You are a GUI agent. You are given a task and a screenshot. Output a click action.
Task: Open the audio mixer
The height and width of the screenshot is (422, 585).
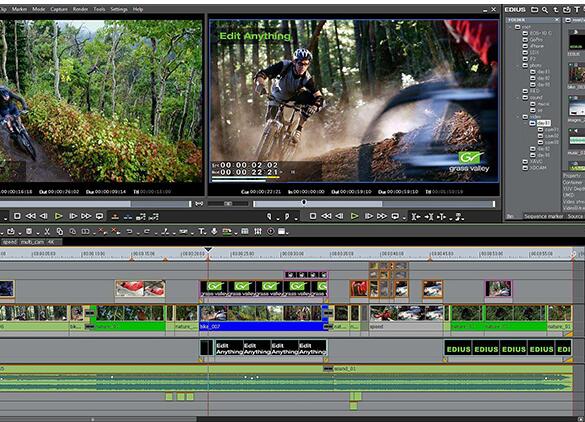click(258, 232)
